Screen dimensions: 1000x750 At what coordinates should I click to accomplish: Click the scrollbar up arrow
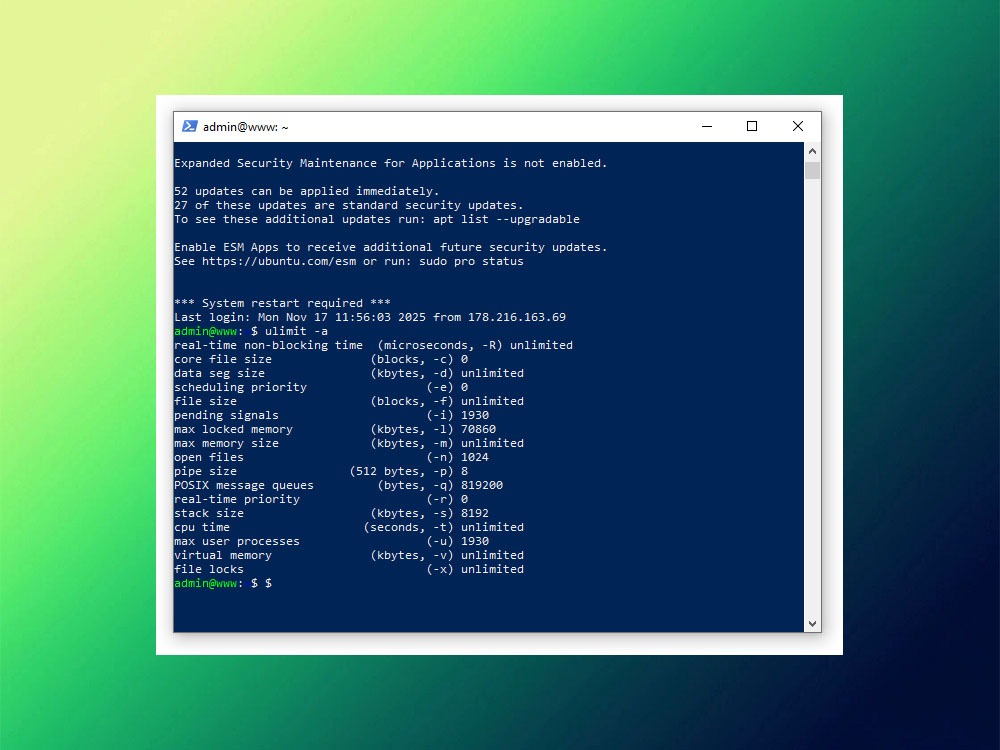tap(812, 150)
